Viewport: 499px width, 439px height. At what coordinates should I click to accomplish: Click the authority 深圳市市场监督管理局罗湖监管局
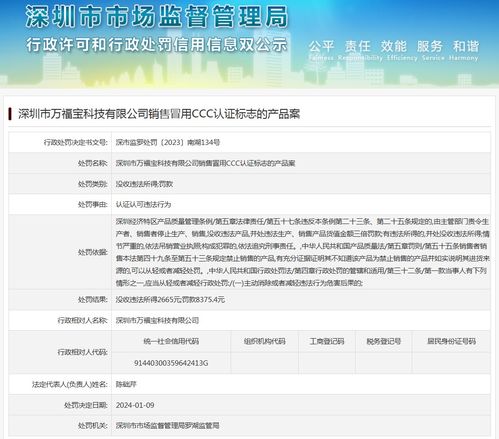click(x=167, y=426)
